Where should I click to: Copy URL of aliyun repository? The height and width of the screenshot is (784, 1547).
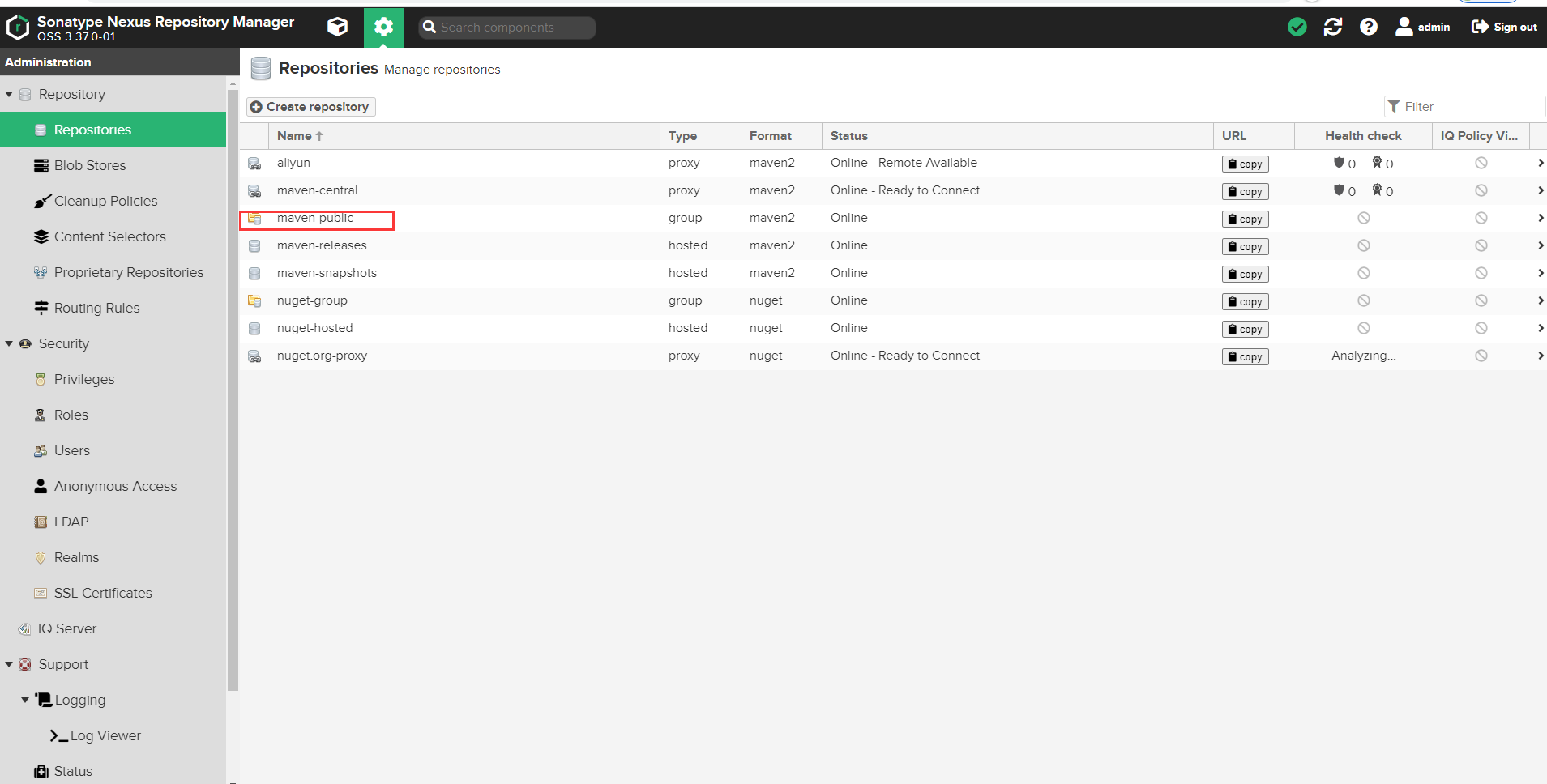point(1245,164)
